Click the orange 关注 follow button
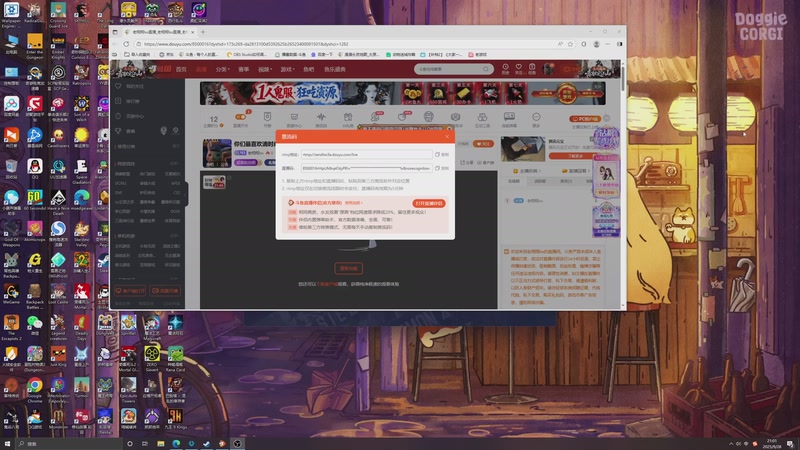This screenshot has width=800, height=450. (483, 144)
